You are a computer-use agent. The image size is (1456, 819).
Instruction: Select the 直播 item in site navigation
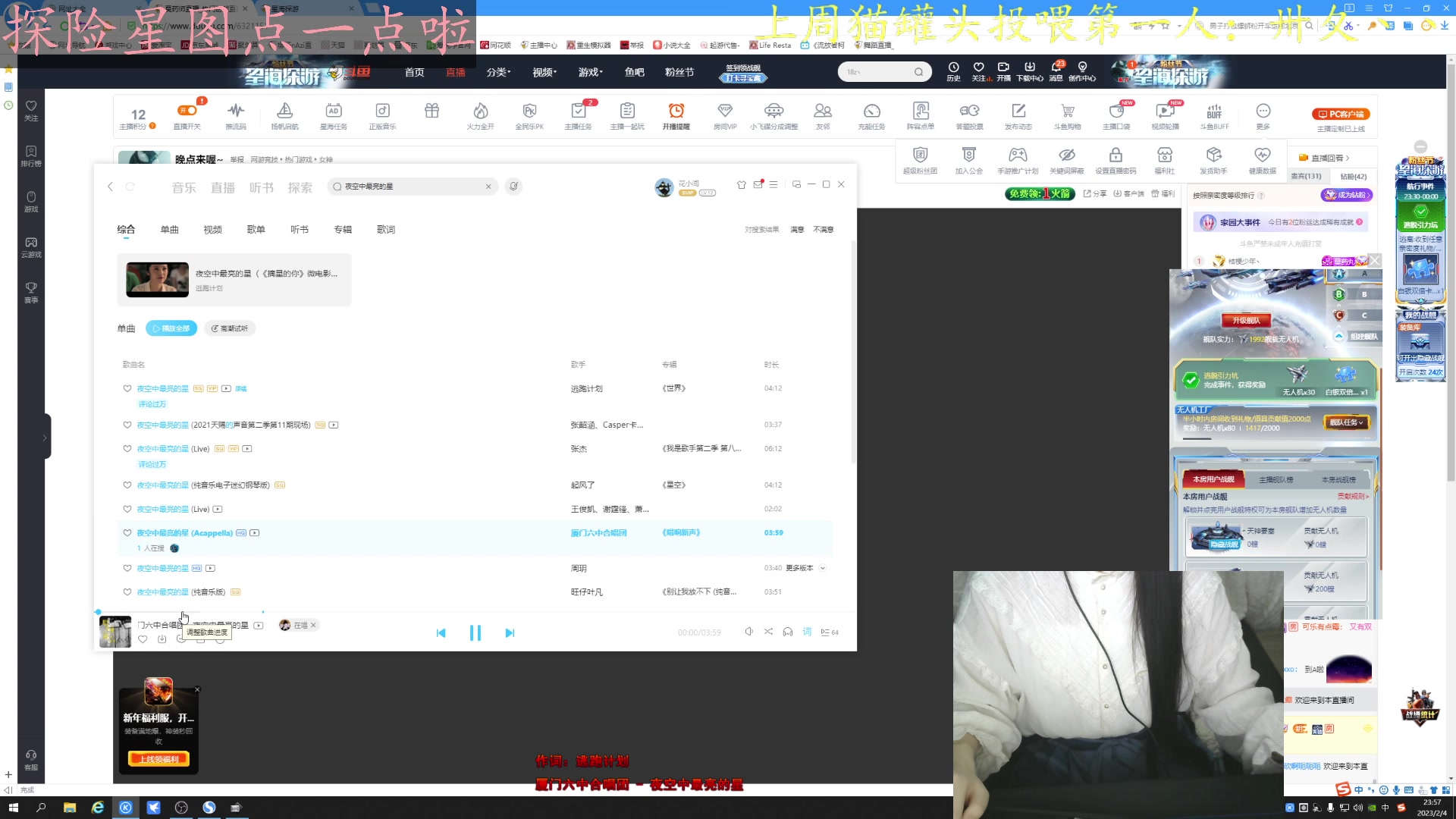click(456, 72)
